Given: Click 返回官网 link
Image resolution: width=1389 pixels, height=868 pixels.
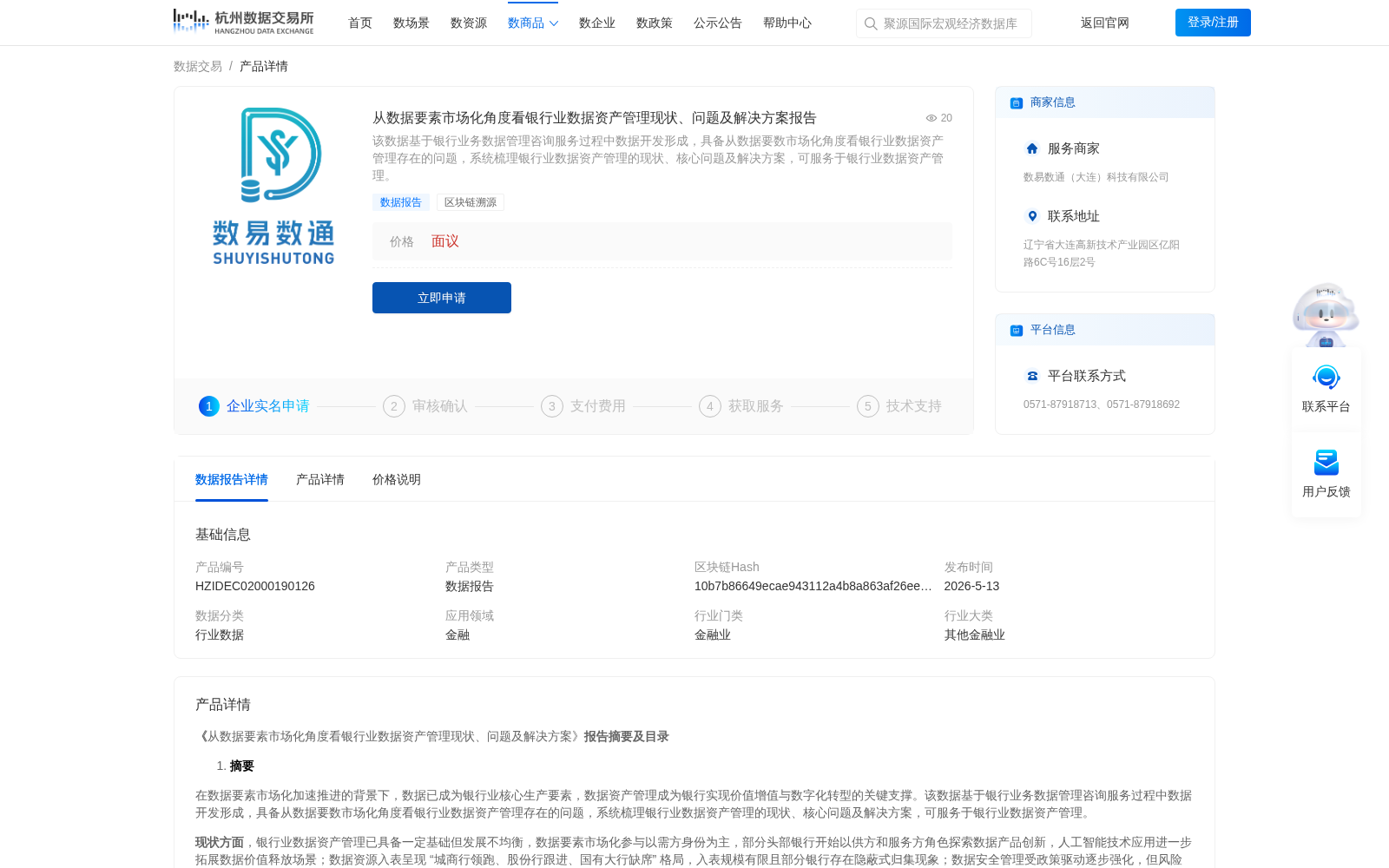Looking at the screenshot, I should tap(1105, 23).
